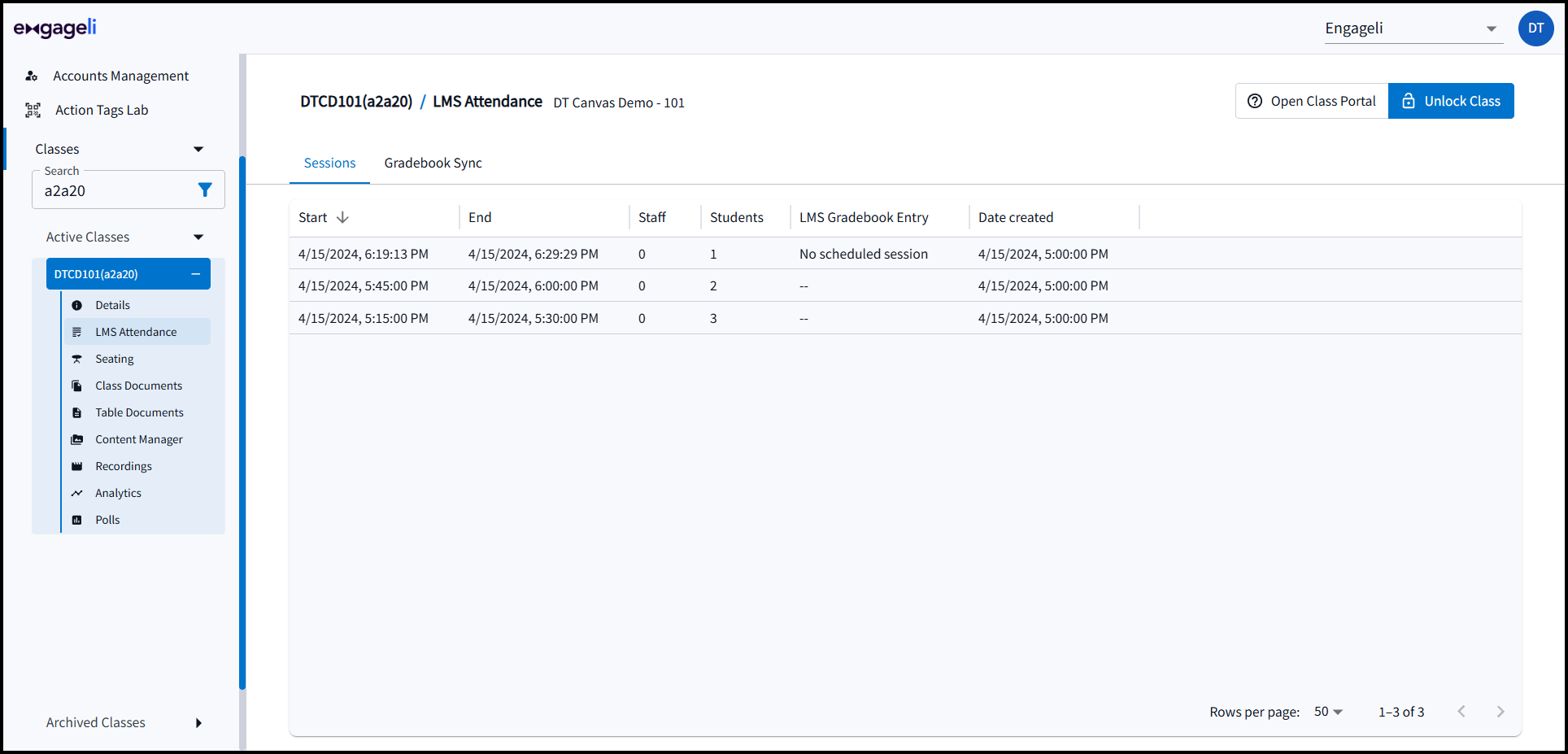Click the Polls bar chart icon

77,520
